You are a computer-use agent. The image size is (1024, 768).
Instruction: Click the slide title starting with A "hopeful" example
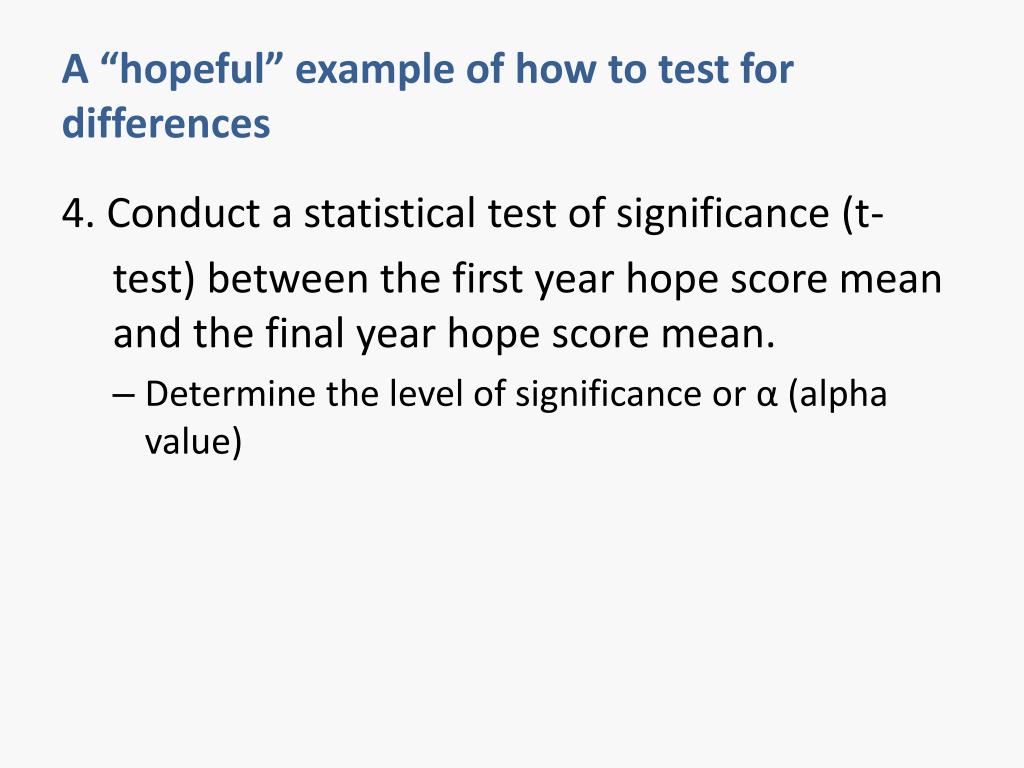(428, 96)
